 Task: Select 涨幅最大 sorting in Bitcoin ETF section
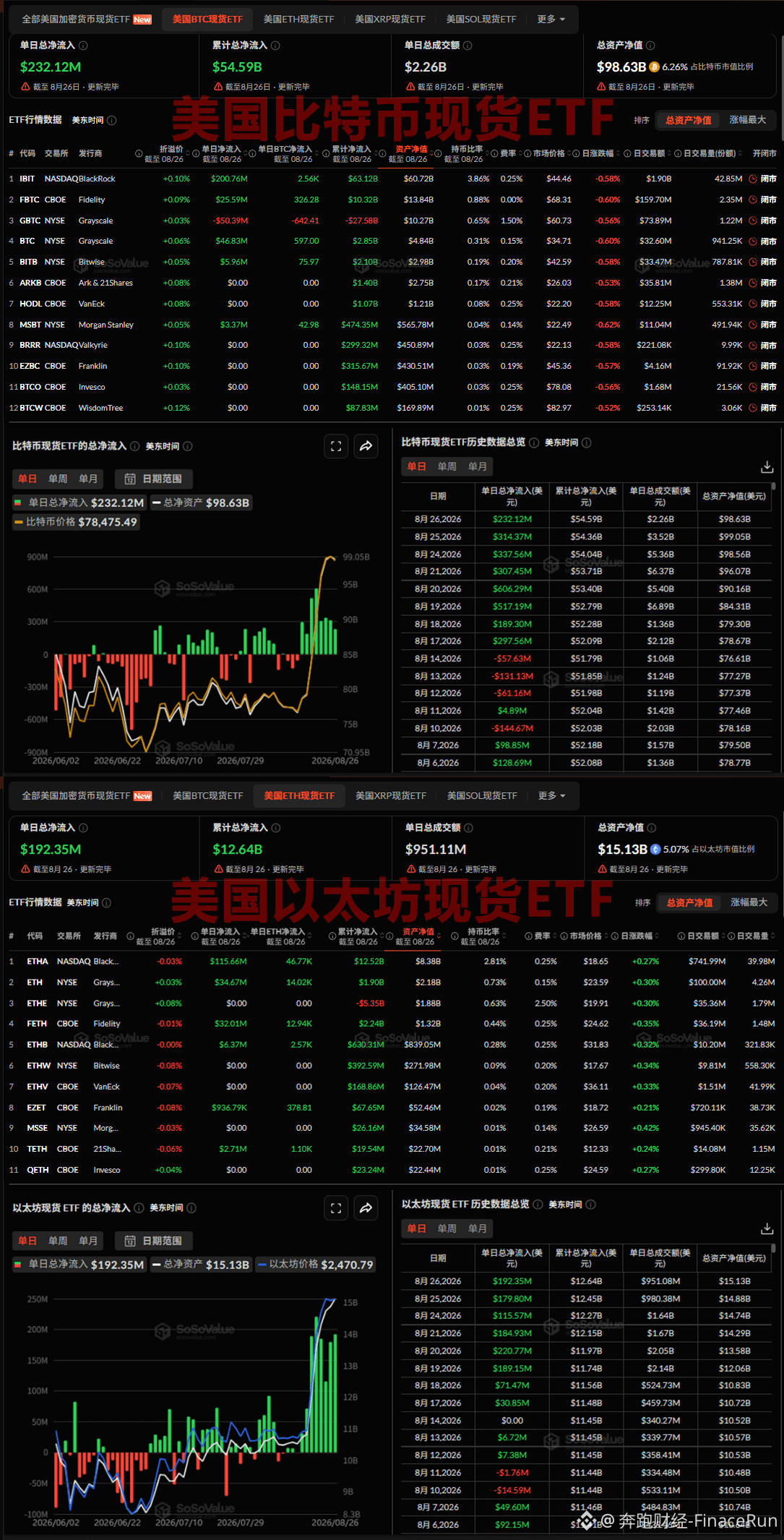(748, 120)
